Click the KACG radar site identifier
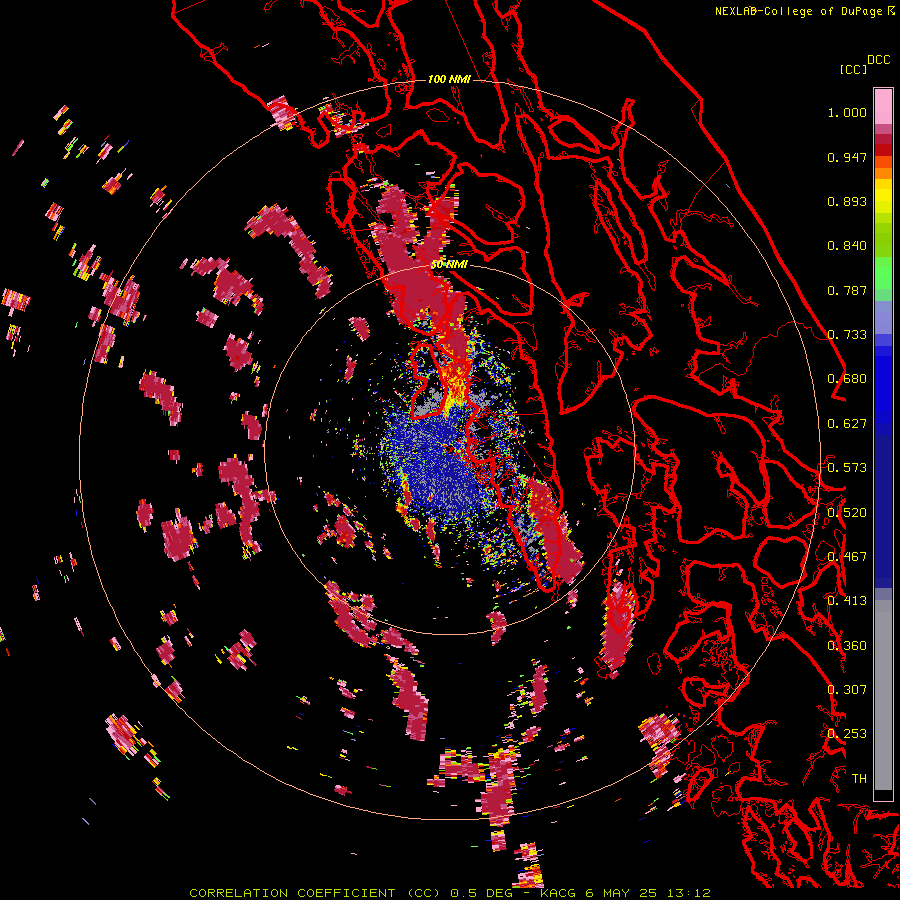 coord(557,893)
